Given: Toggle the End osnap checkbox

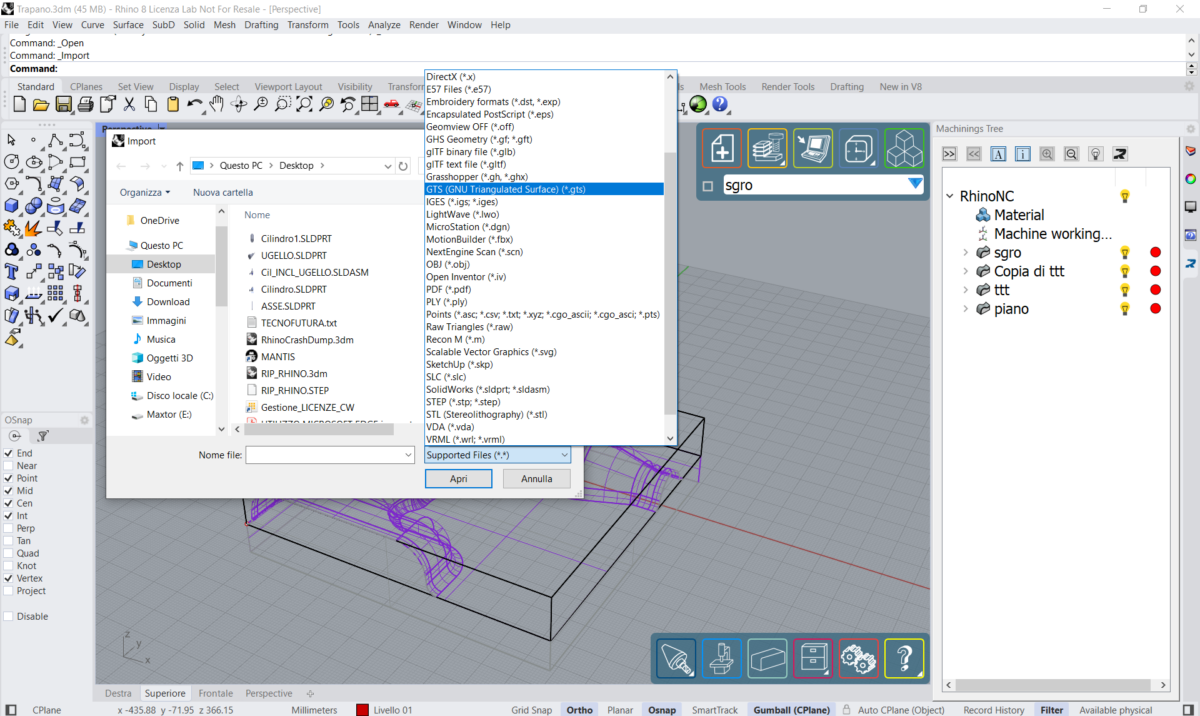Looking at the screenshot, I should pos(9,453).
